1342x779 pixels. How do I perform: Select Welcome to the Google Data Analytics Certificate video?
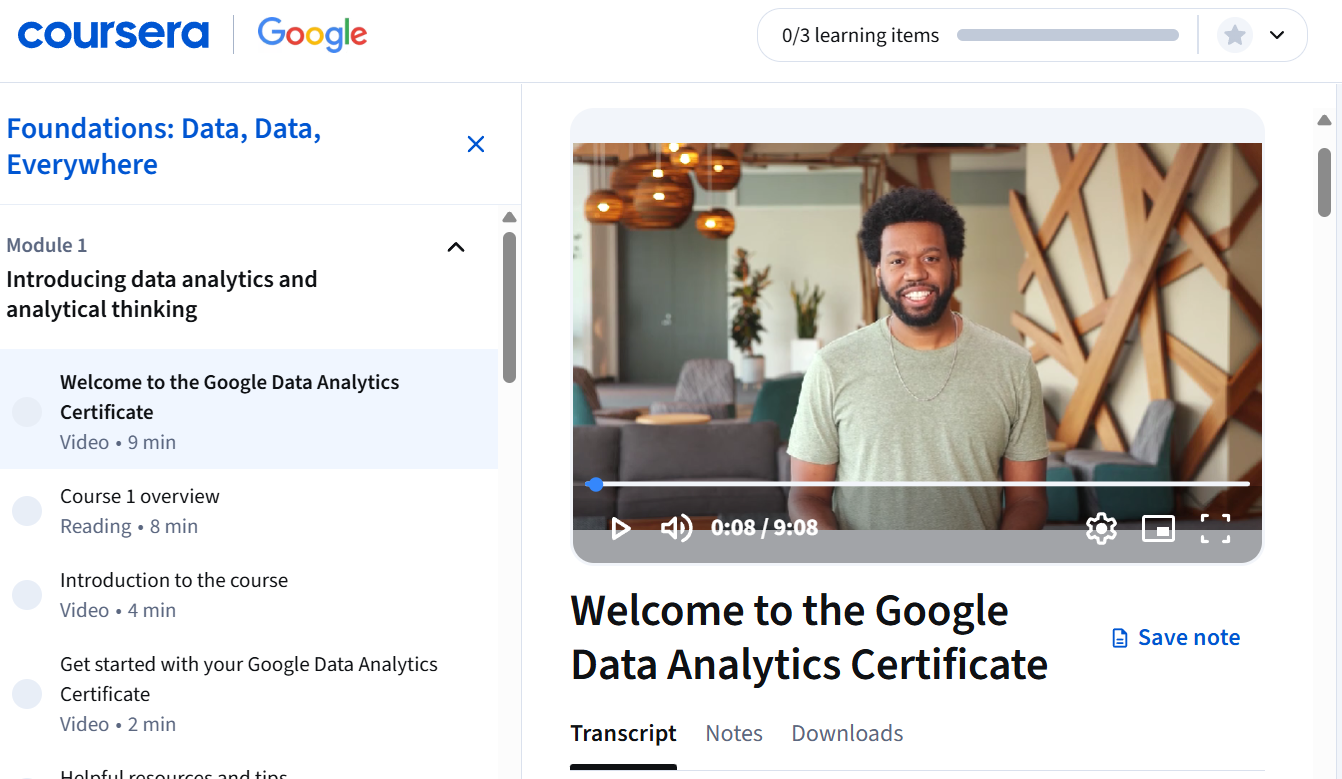point(249,409)
